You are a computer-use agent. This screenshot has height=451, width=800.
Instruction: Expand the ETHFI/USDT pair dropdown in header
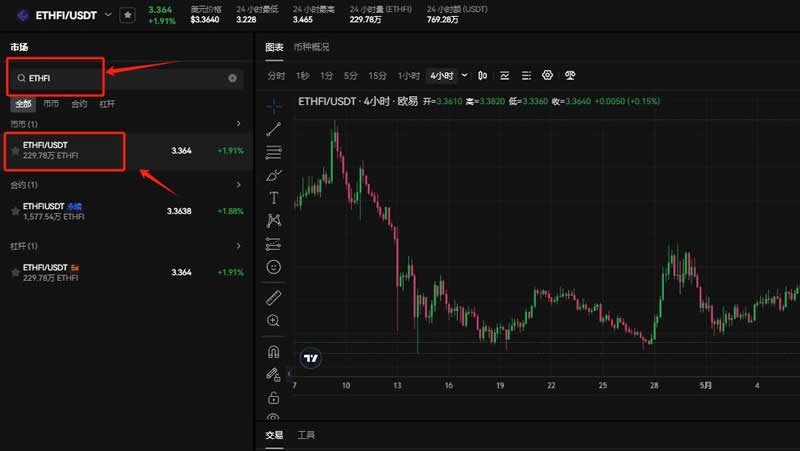click(106, 15)
